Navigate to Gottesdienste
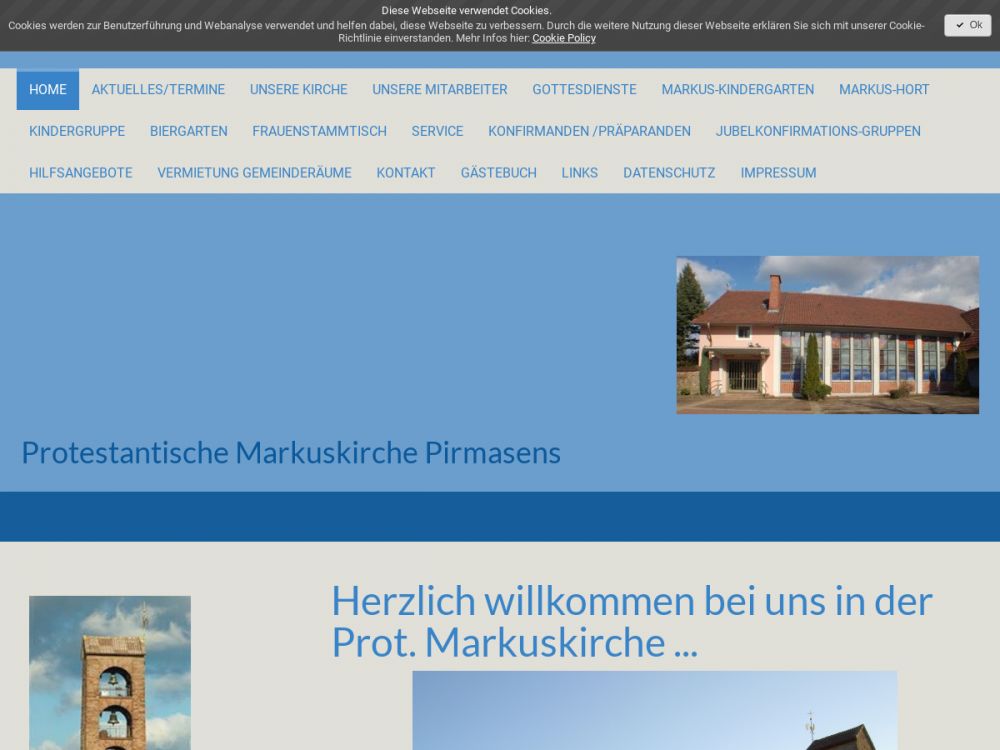This screenshot has height=750, width=1000. coord(584,90)
